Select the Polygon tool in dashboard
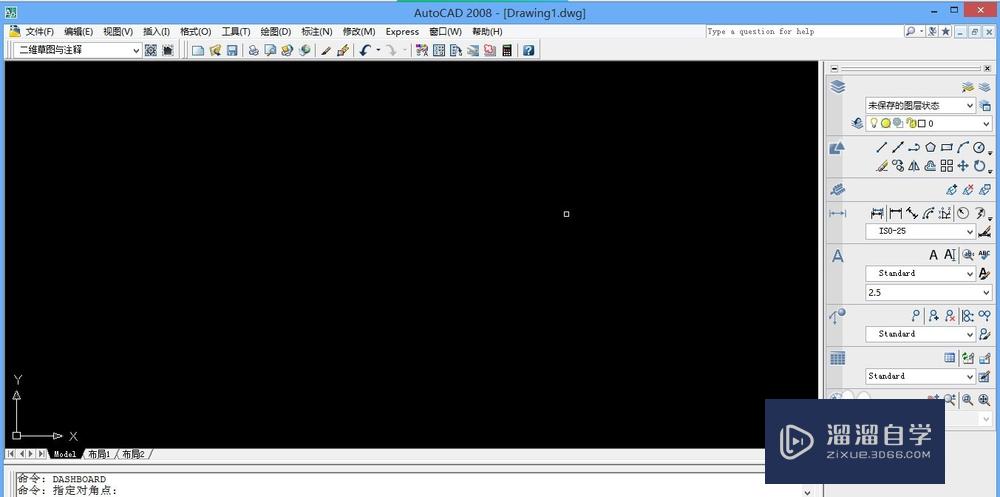The width and height of the screenshot is (1000, 497). (930, 147)
